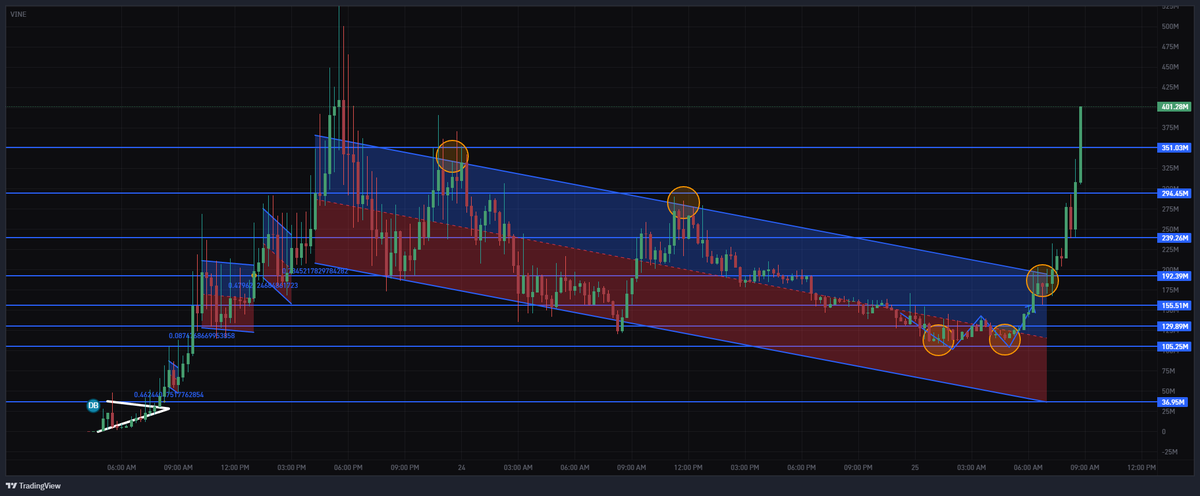Click the 0.4624 ratio text on chart
1200x496 pixels.
point(168,395)
